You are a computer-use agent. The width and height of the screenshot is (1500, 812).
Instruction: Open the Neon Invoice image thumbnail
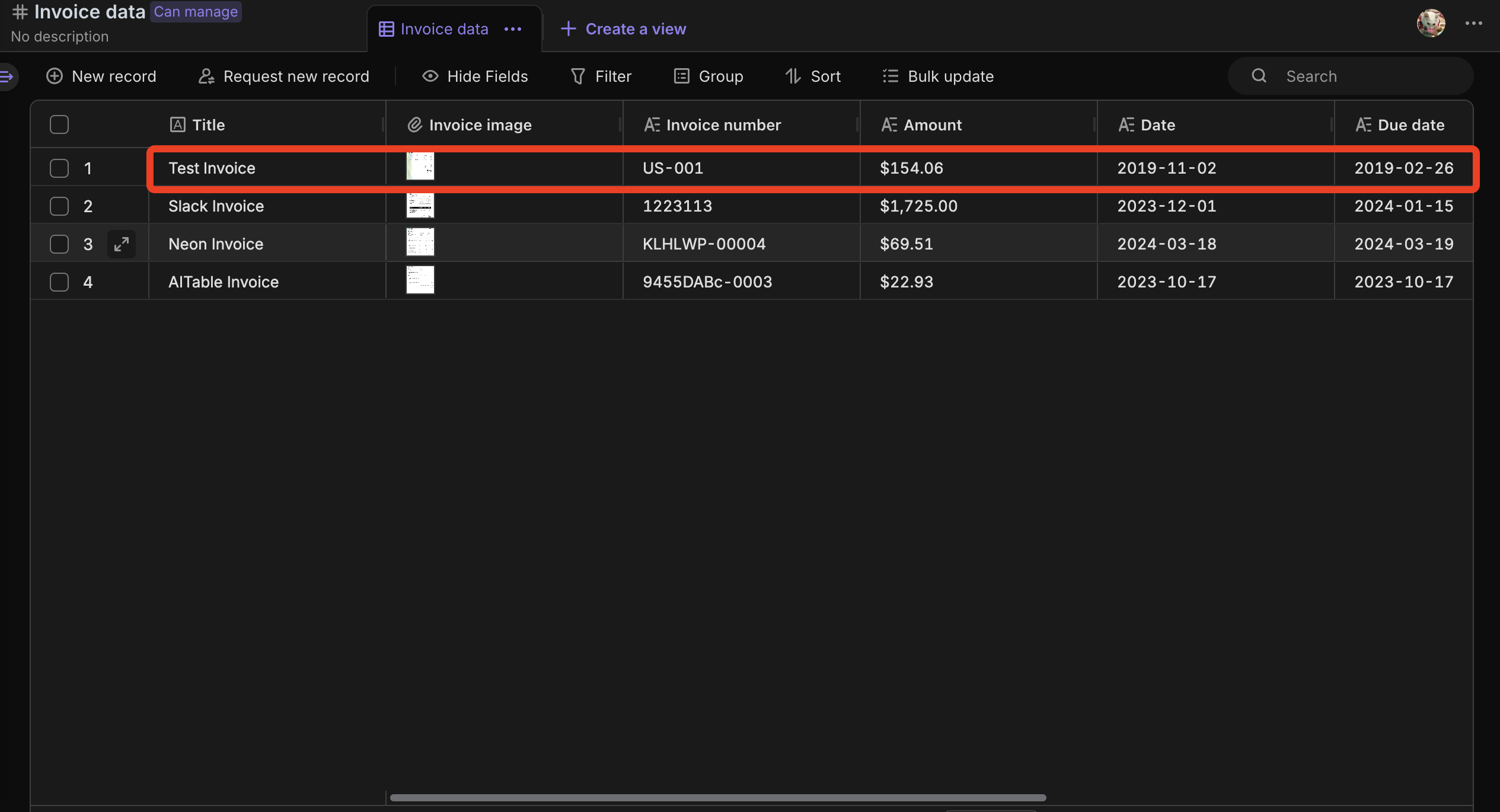coord(420,242)
